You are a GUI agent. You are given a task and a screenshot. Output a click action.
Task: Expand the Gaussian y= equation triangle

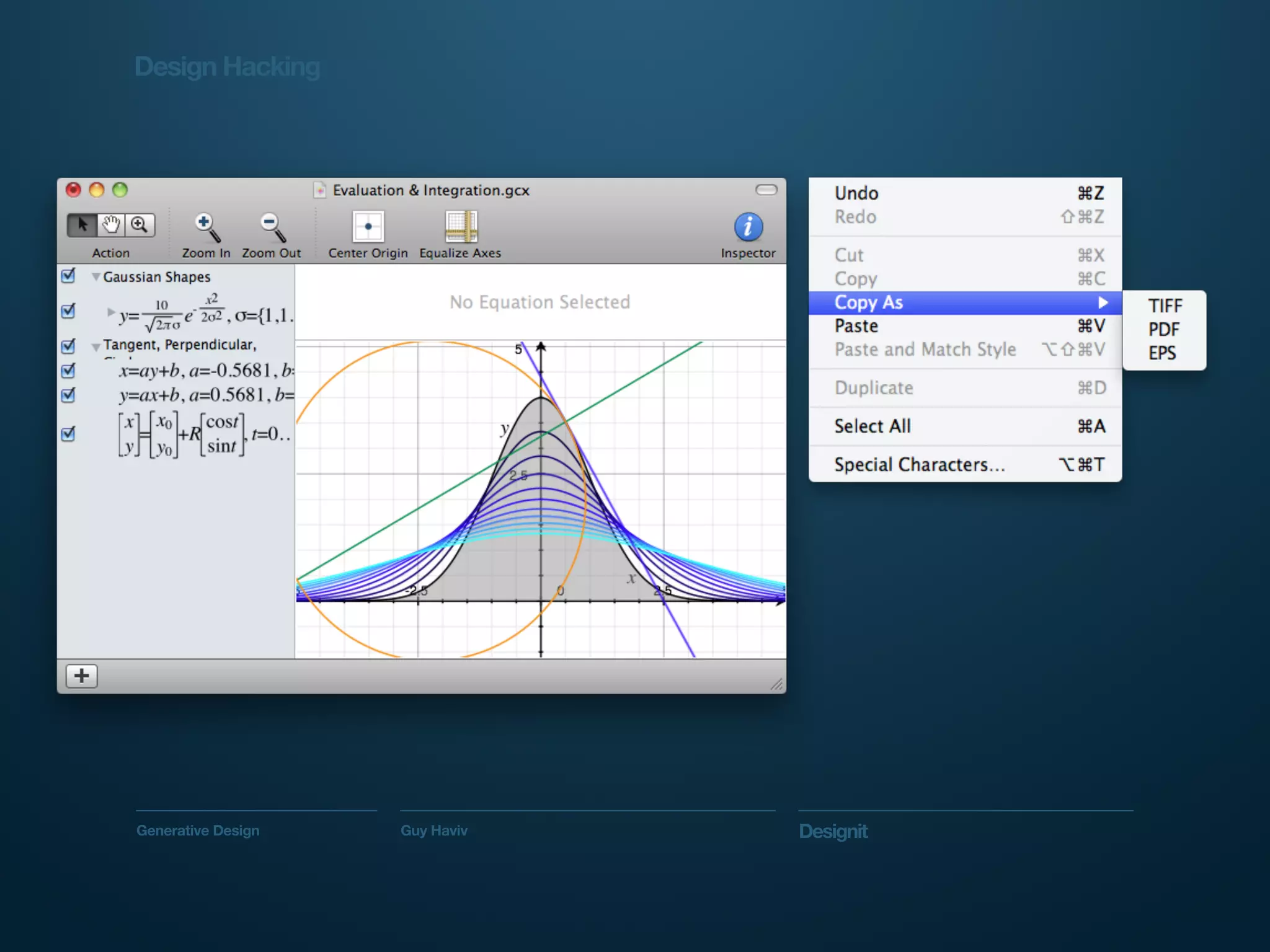click(x=111, y=312)
